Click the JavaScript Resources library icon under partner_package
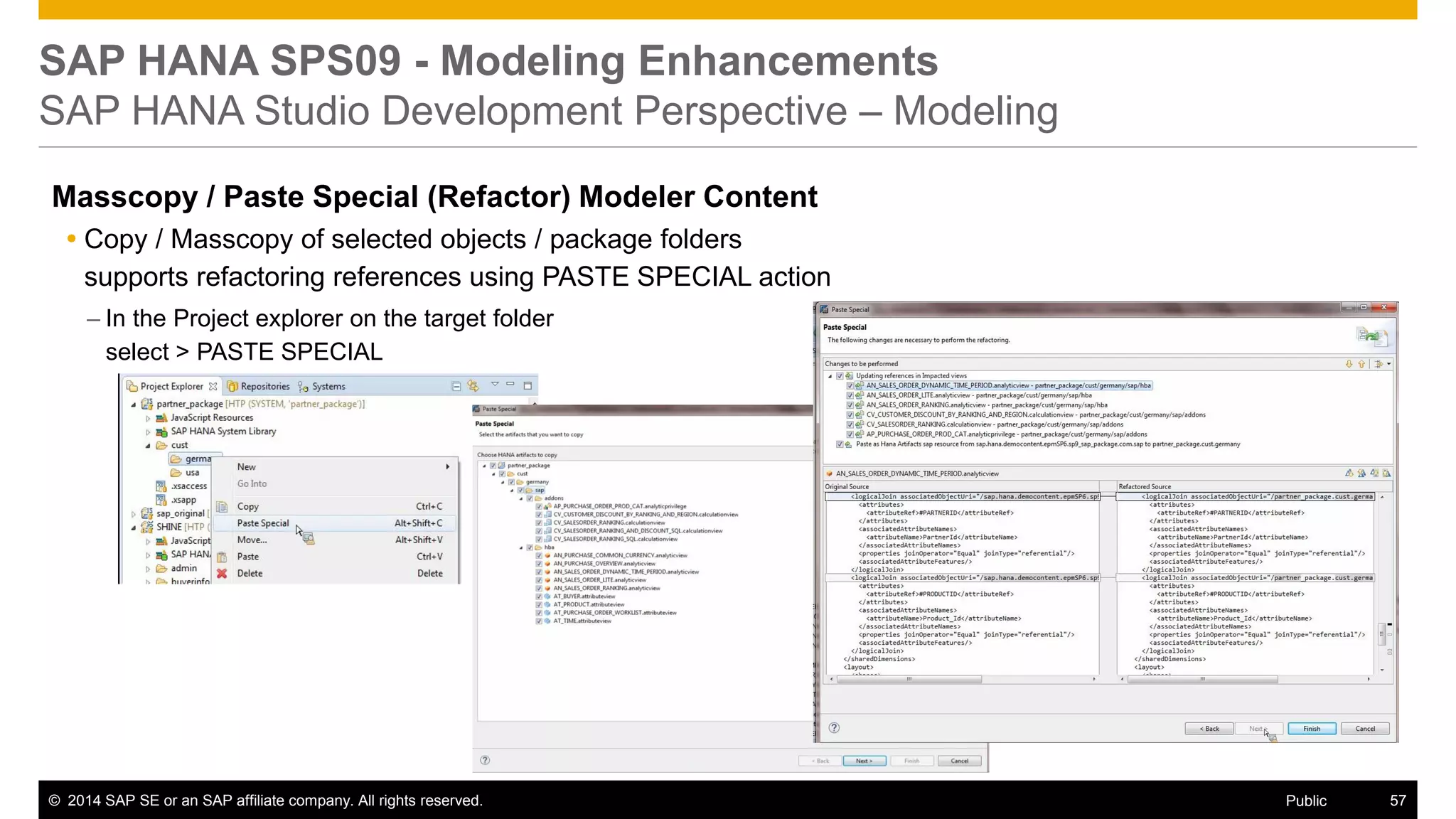 [161, 418]
